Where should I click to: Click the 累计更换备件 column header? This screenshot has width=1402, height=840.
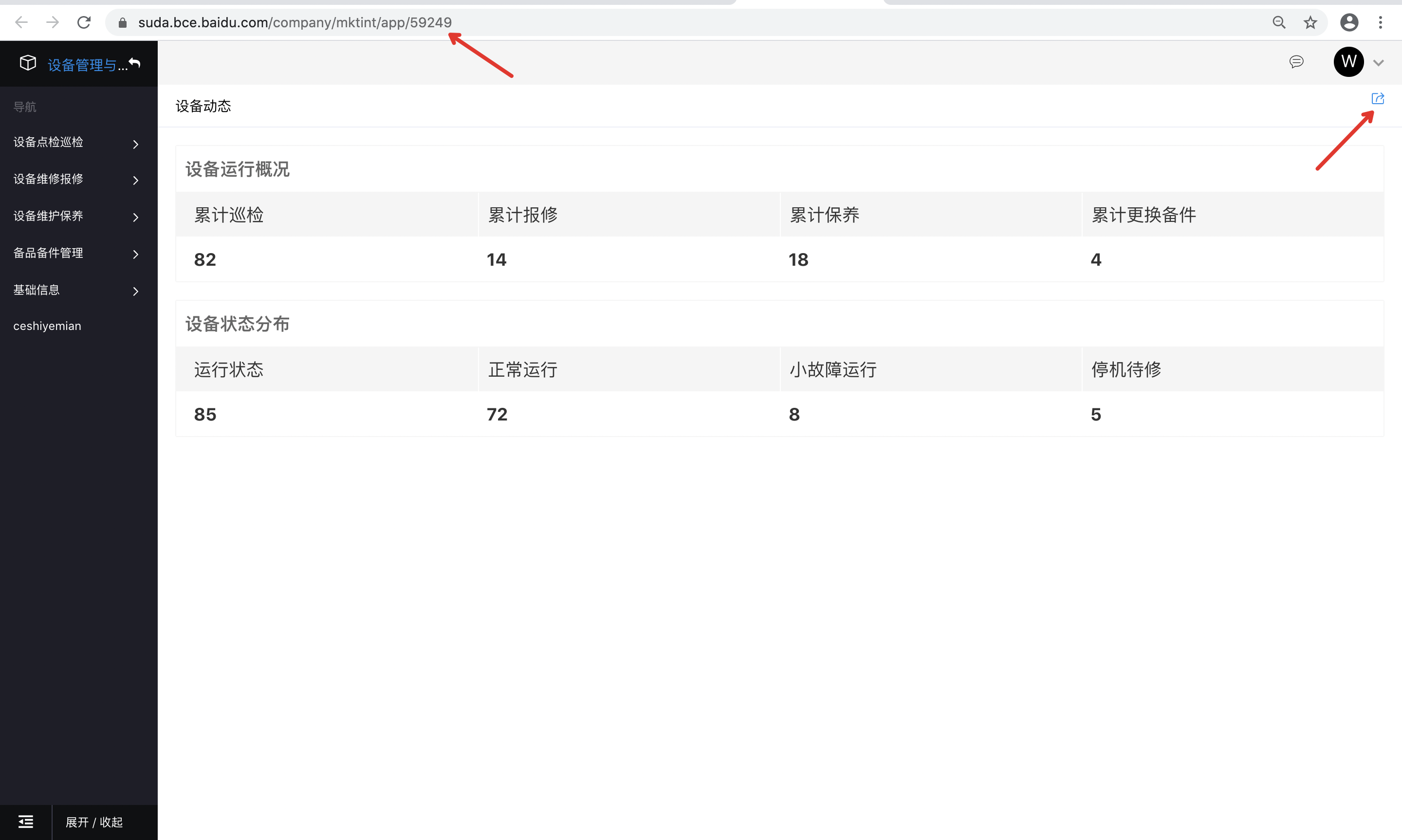click(1144, 215)
